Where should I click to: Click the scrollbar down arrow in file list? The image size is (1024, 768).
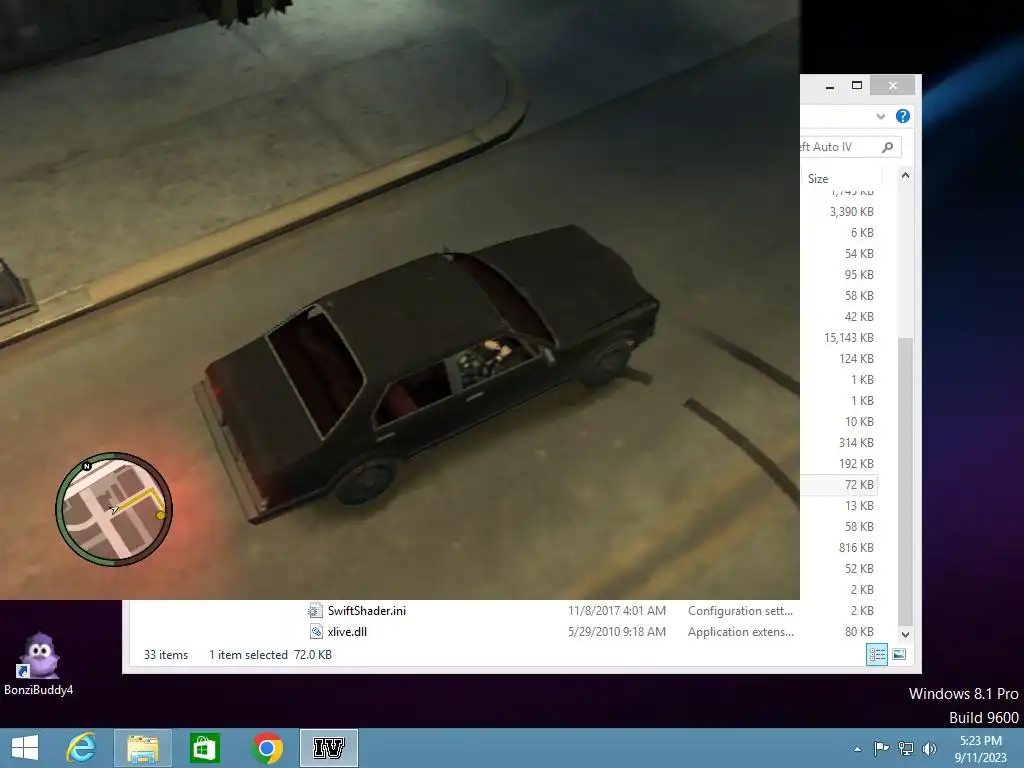point(905,633)
